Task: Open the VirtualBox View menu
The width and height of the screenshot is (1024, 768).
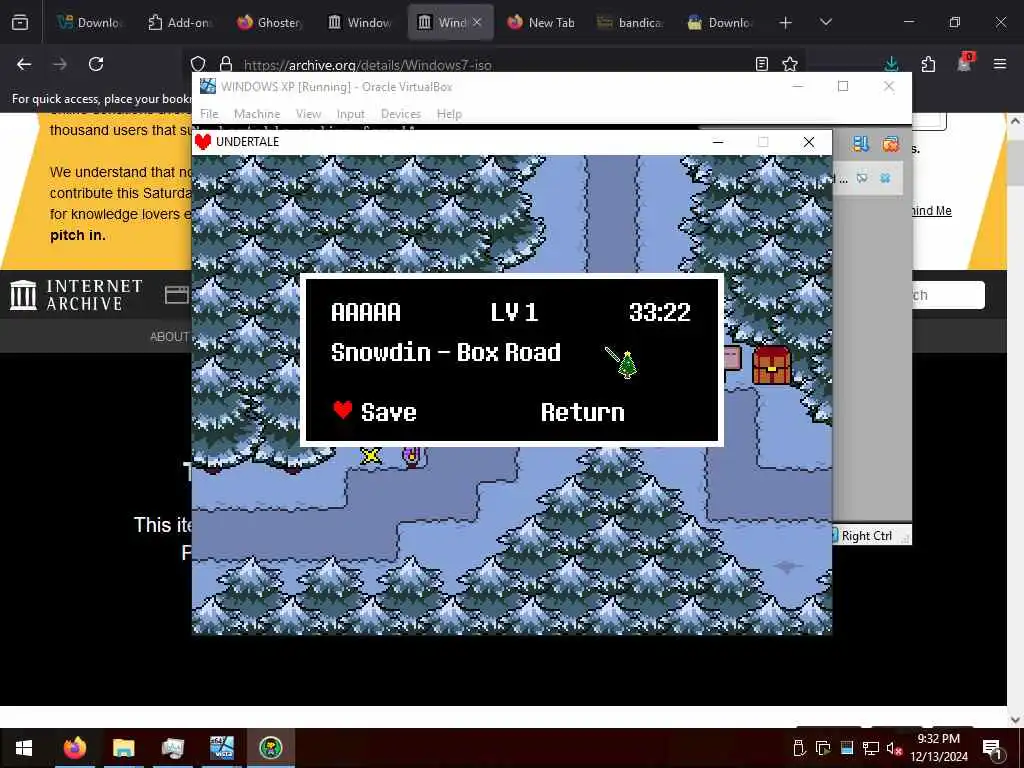Action: 308,114
